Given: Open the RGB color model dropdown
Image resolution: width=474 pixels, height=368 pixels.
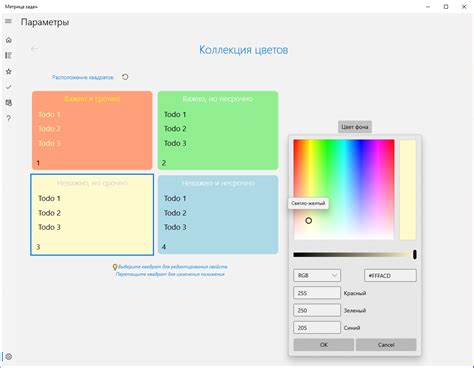Looking at the screenshot, I should click(x=317, y=276).
